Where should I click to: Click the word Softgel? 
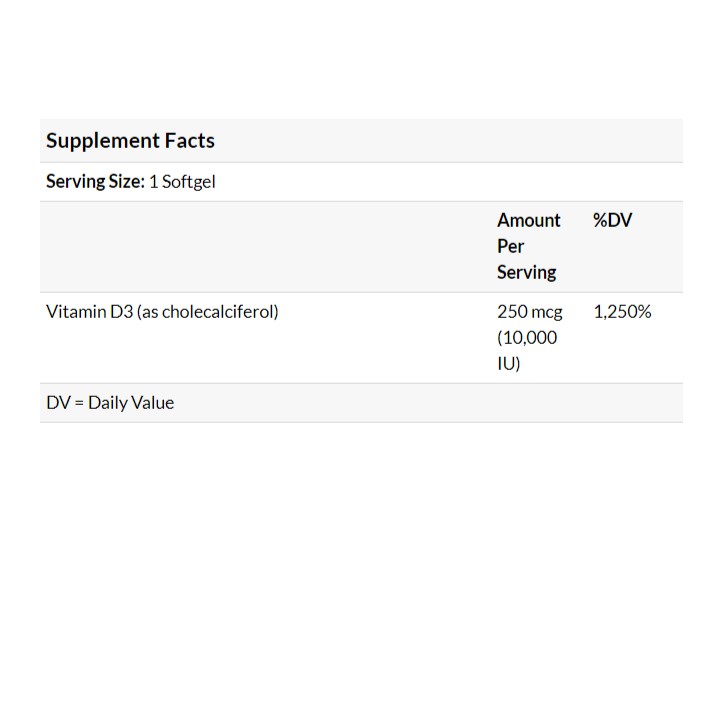pyautogui.click(x=189, y=182)
